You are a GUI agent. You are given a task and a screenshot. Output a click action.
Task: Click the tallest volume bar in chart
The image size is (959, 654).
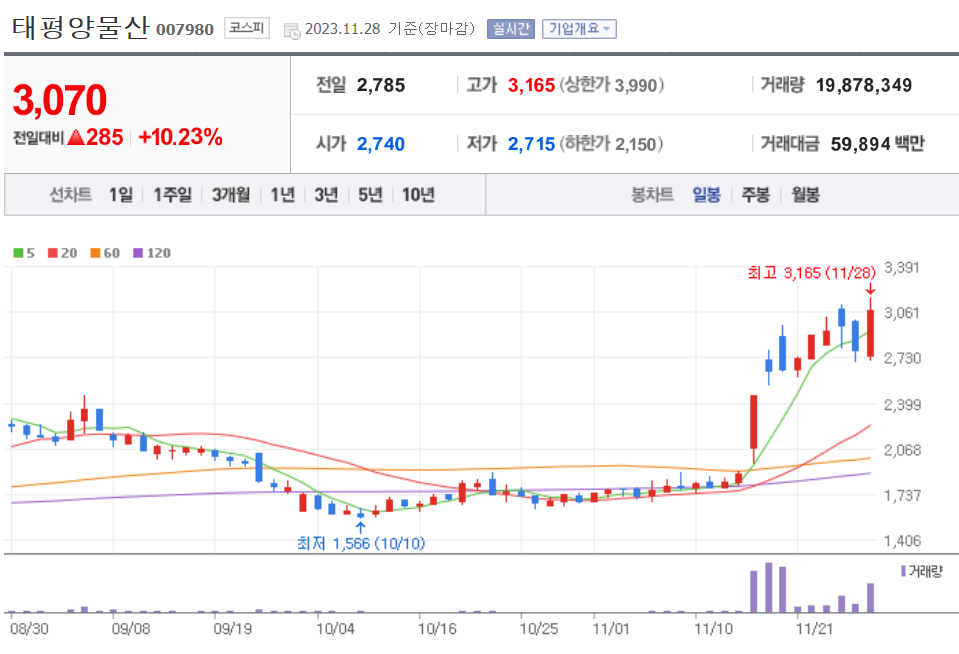(769, 587)
